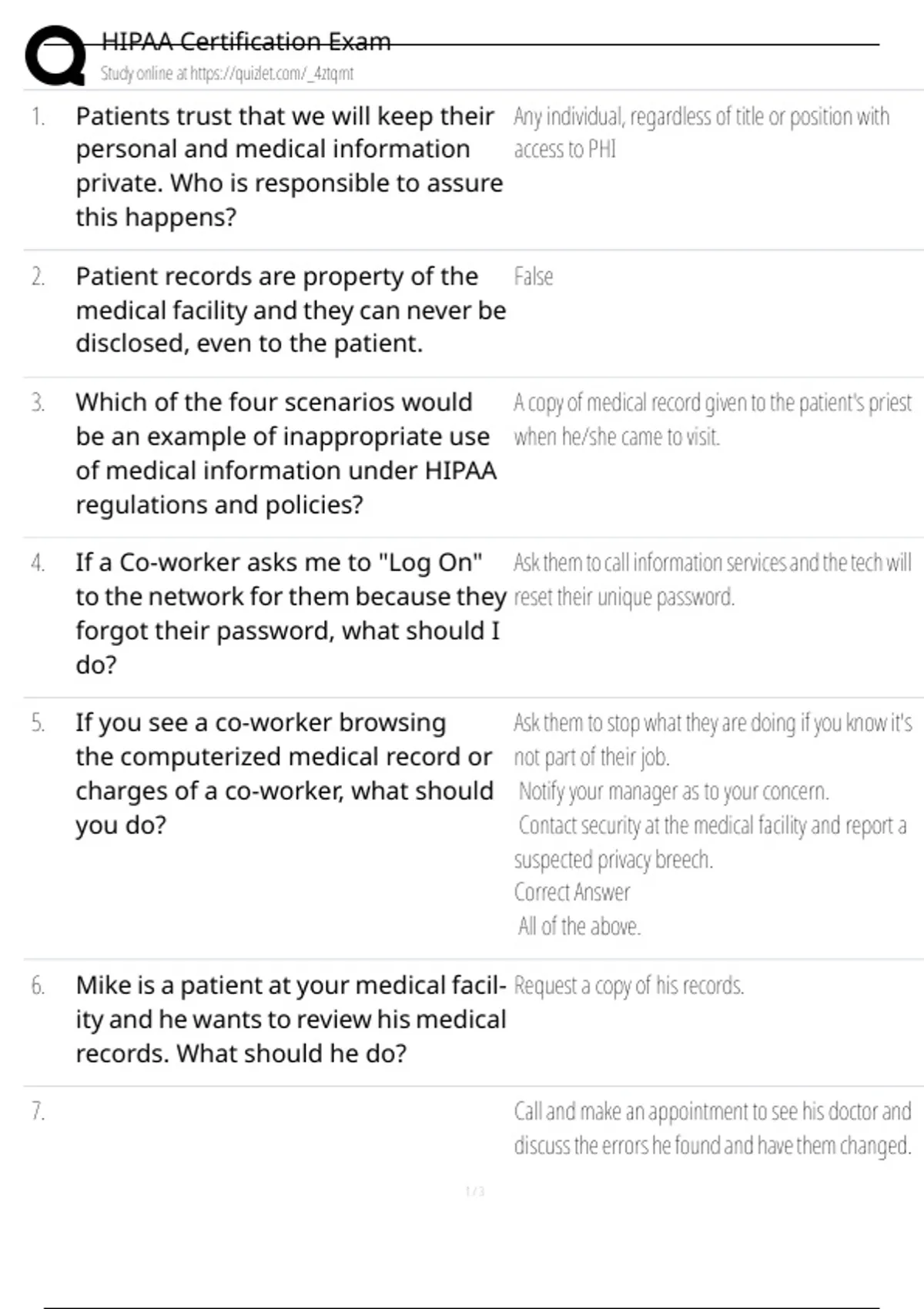Select question 6 about Mike's medical records

pos(290,1019)
